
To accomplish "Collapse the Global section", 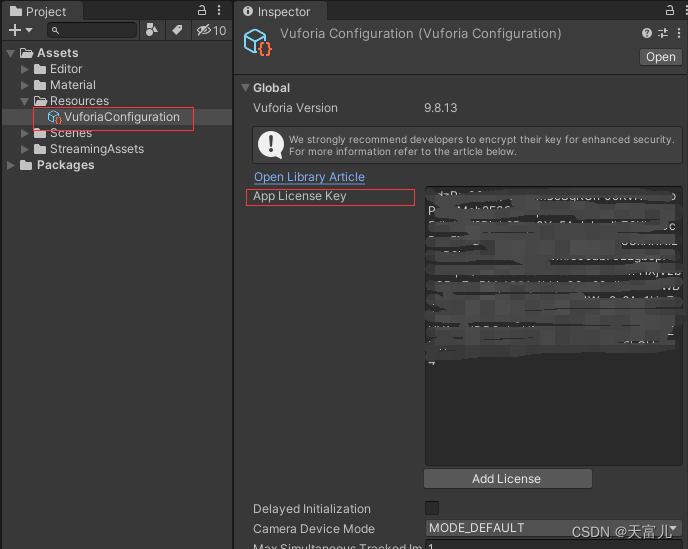I will pos(246,88).
